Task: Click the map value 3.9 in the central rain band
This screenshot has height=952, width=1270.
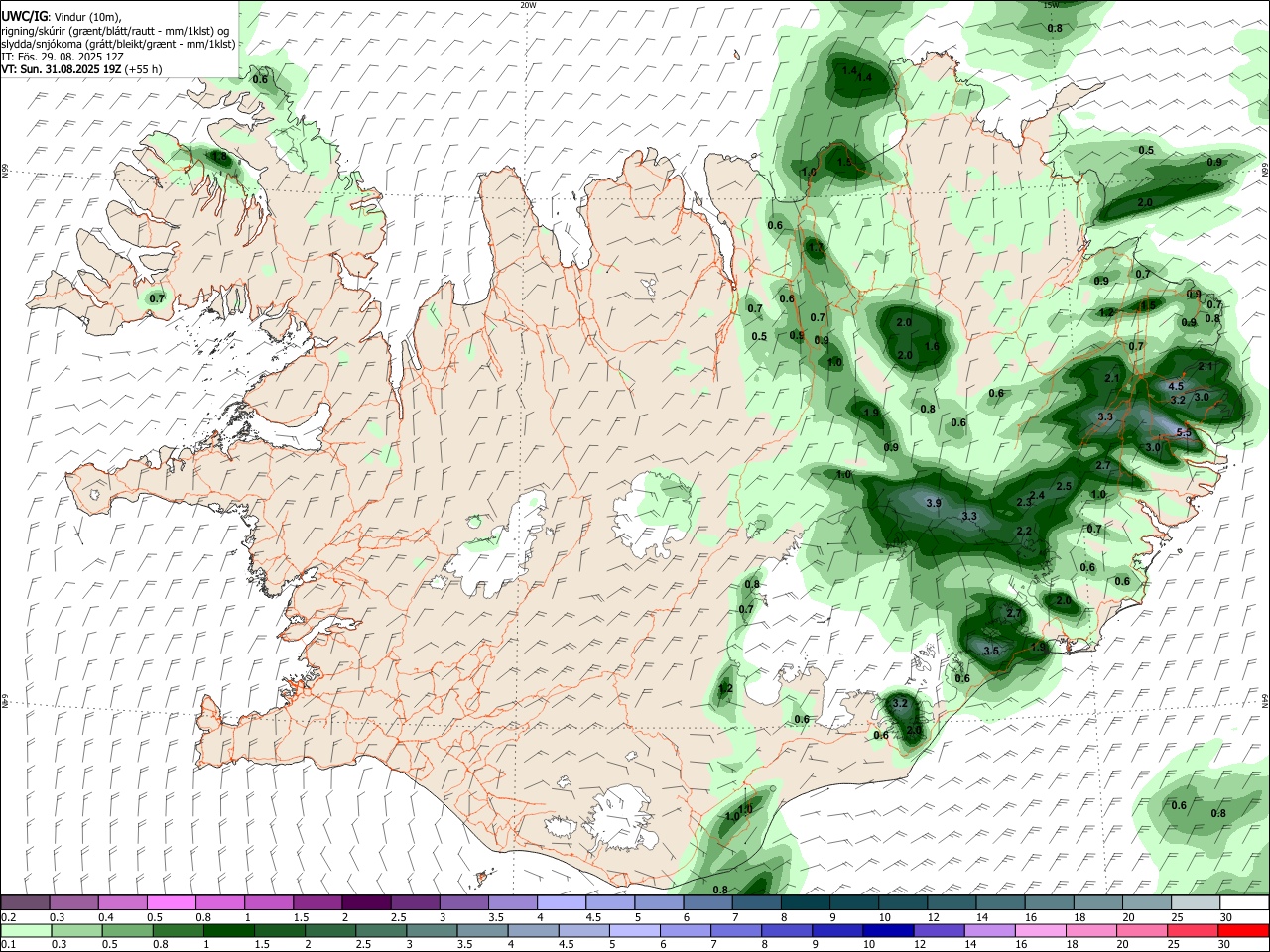Action: pos(933,503)
